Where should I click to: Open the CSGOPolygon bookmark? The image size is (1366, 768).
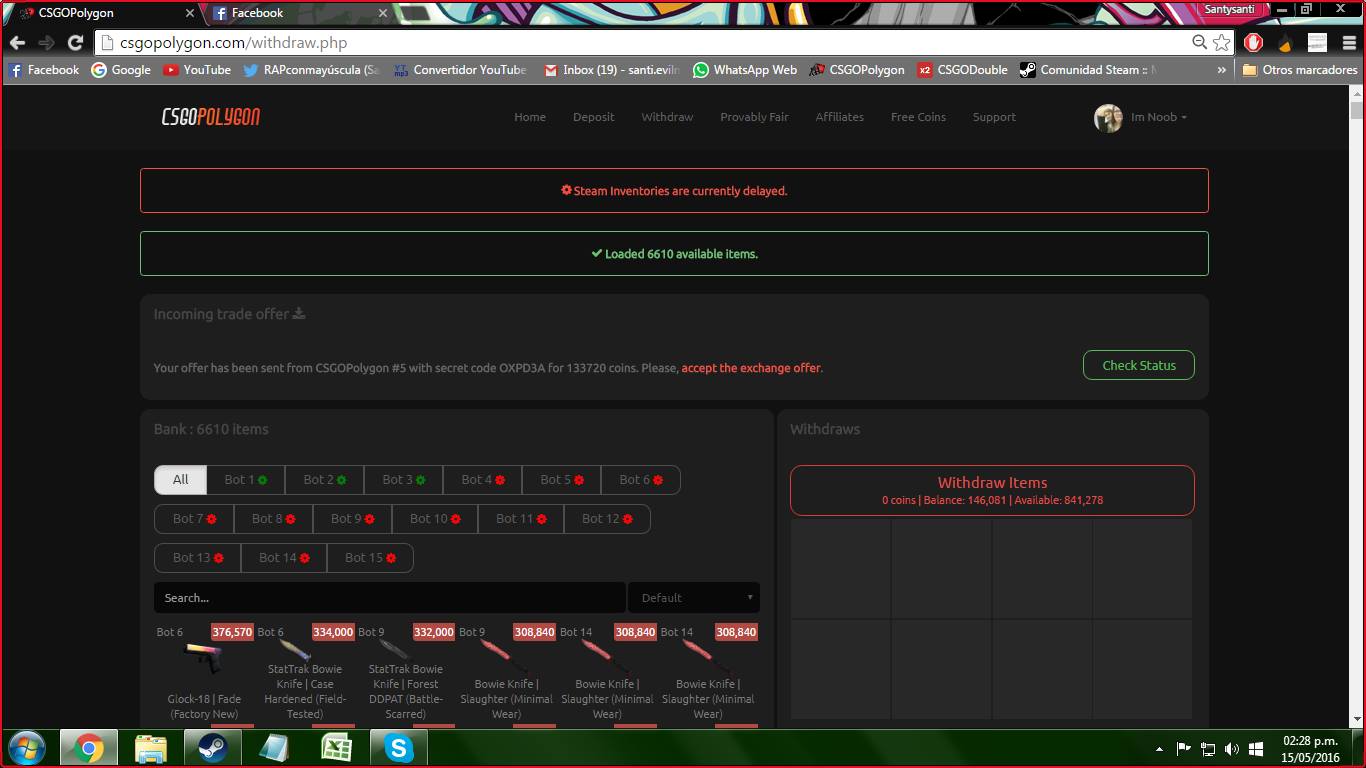(x=857, y=70)
